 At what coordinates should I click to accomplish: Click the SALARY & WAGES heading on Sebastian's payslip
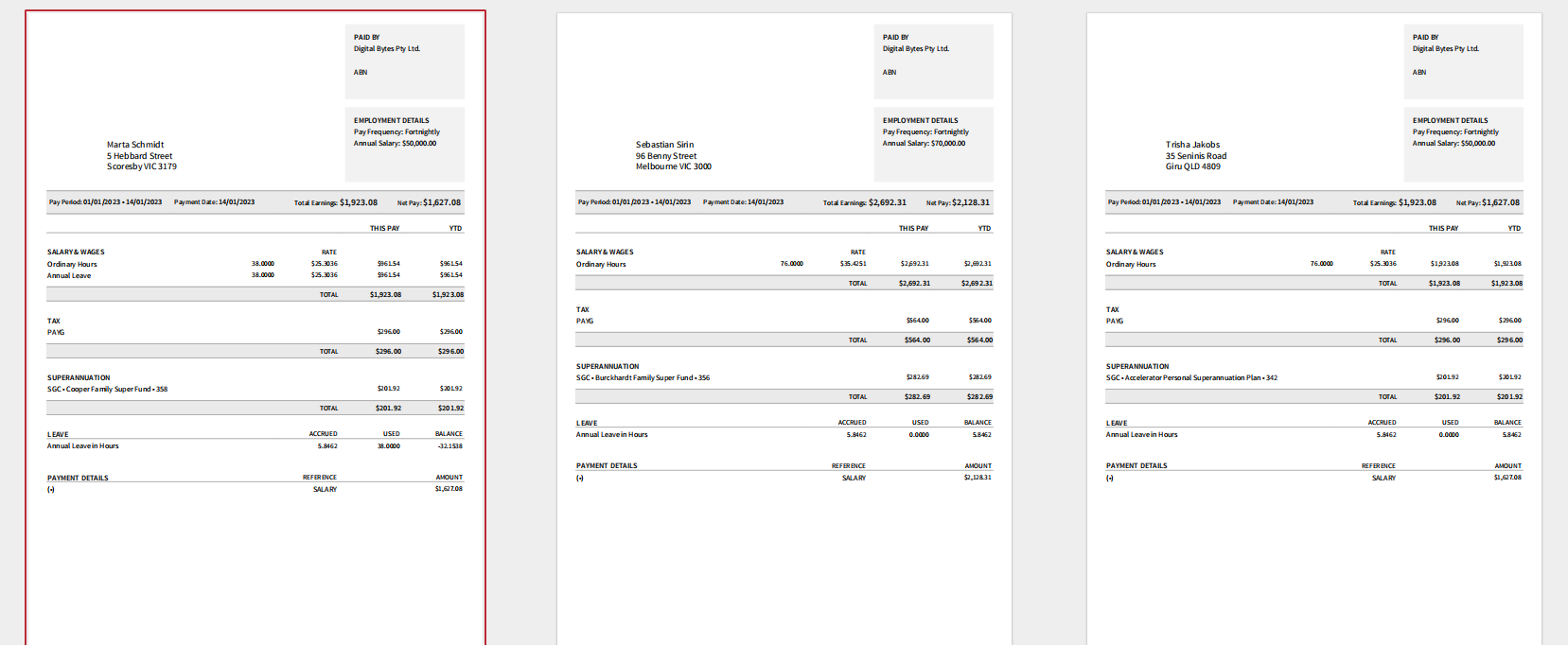(x=605, y=253)
